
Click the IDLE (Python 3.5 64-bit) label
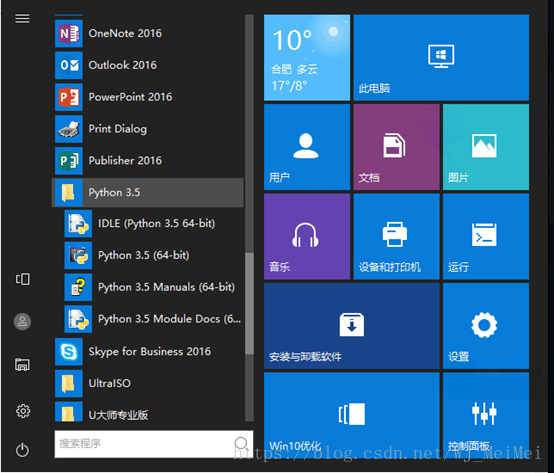pyautogui.click(x=157, y=224)
